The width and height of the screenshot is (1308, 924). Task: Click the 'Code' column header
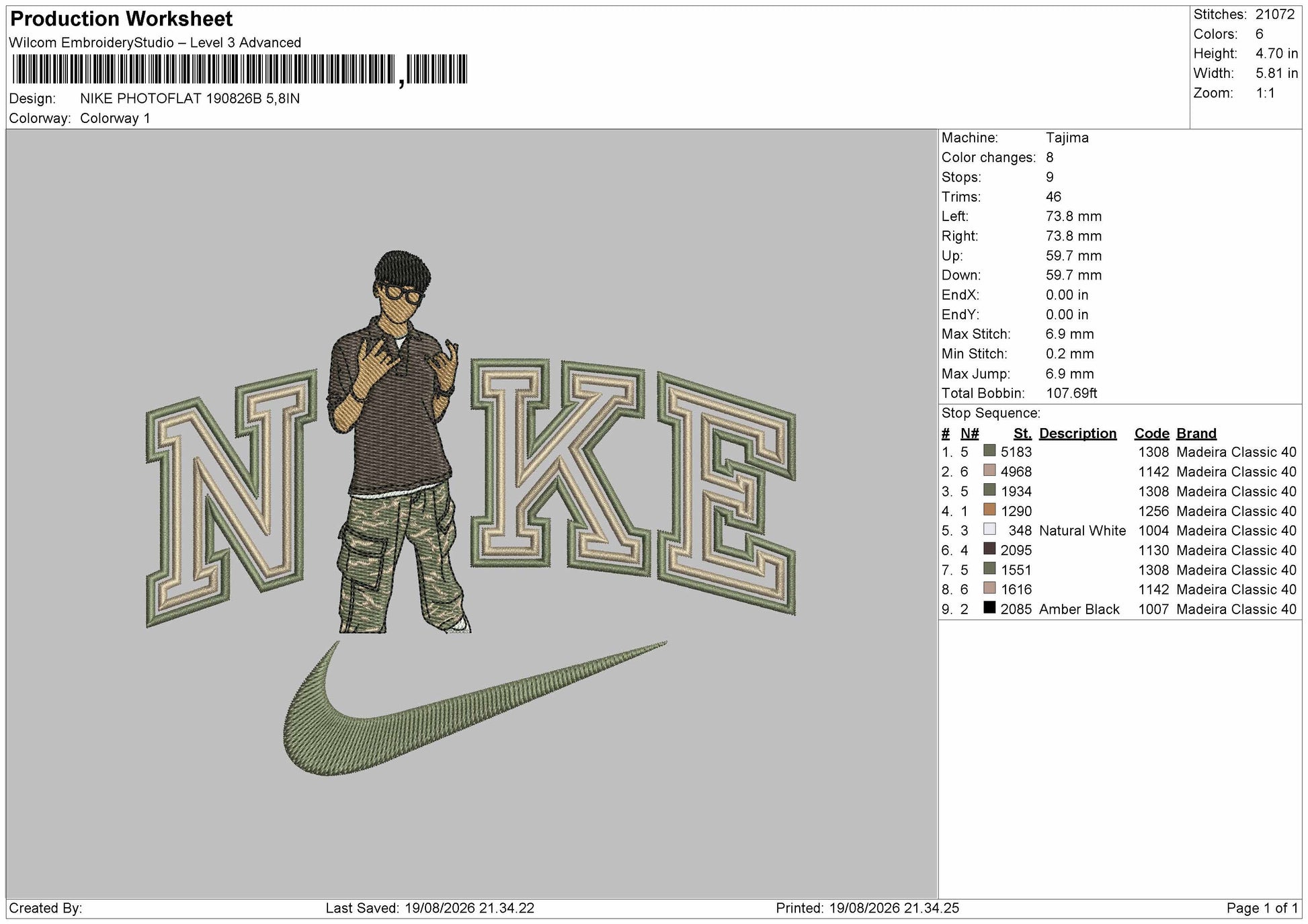[x=1152, y=433]
